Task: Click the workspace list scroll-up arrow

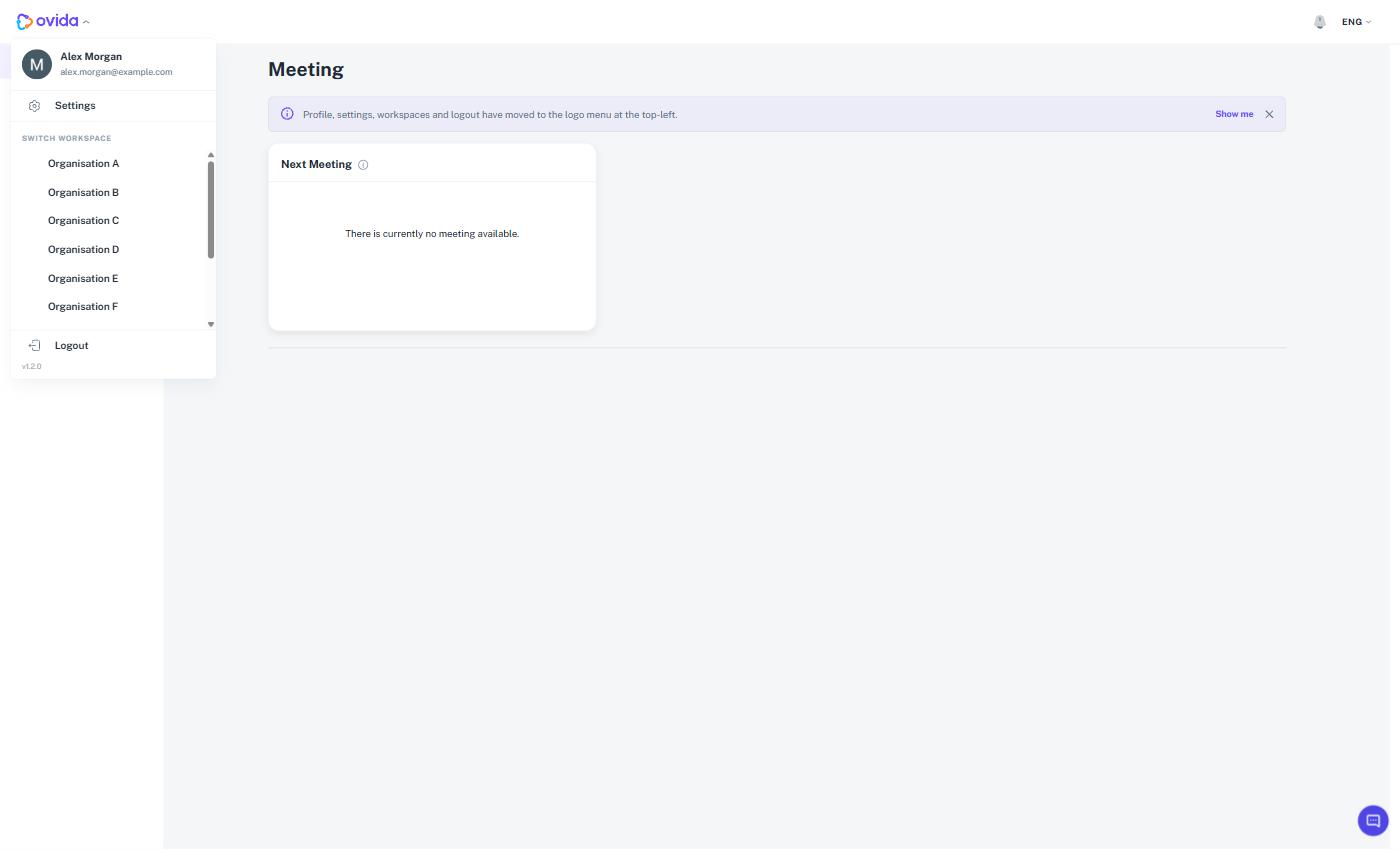Action: (x=211, y=155)
